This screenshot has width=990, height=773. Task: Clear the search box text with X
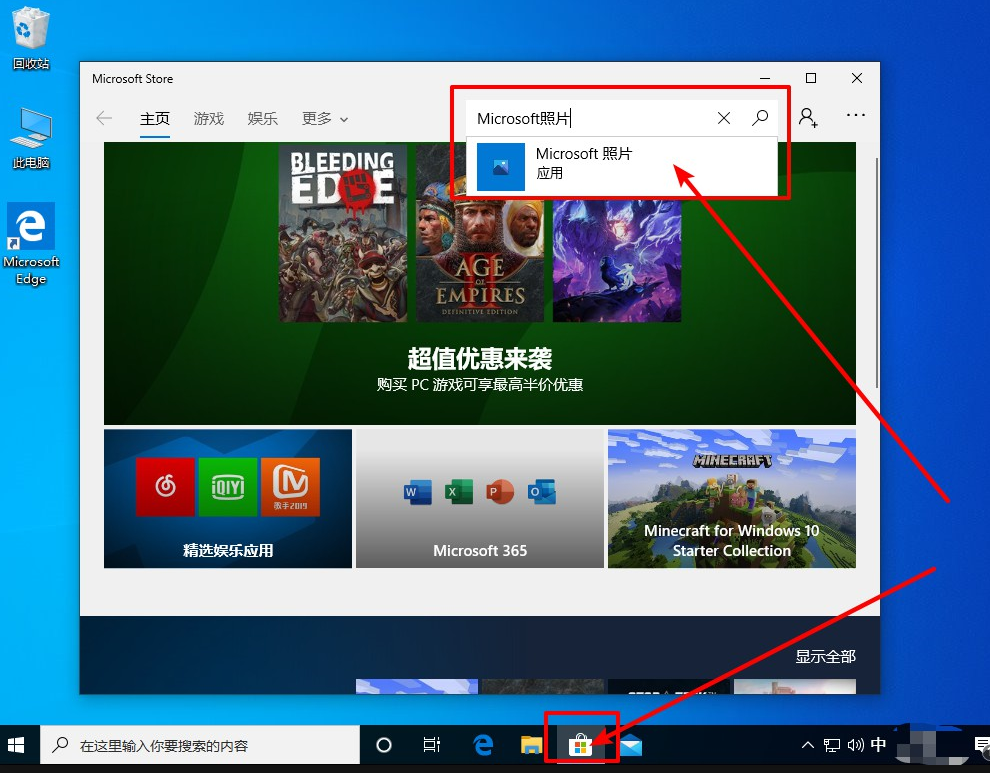[x=724, y=118]
